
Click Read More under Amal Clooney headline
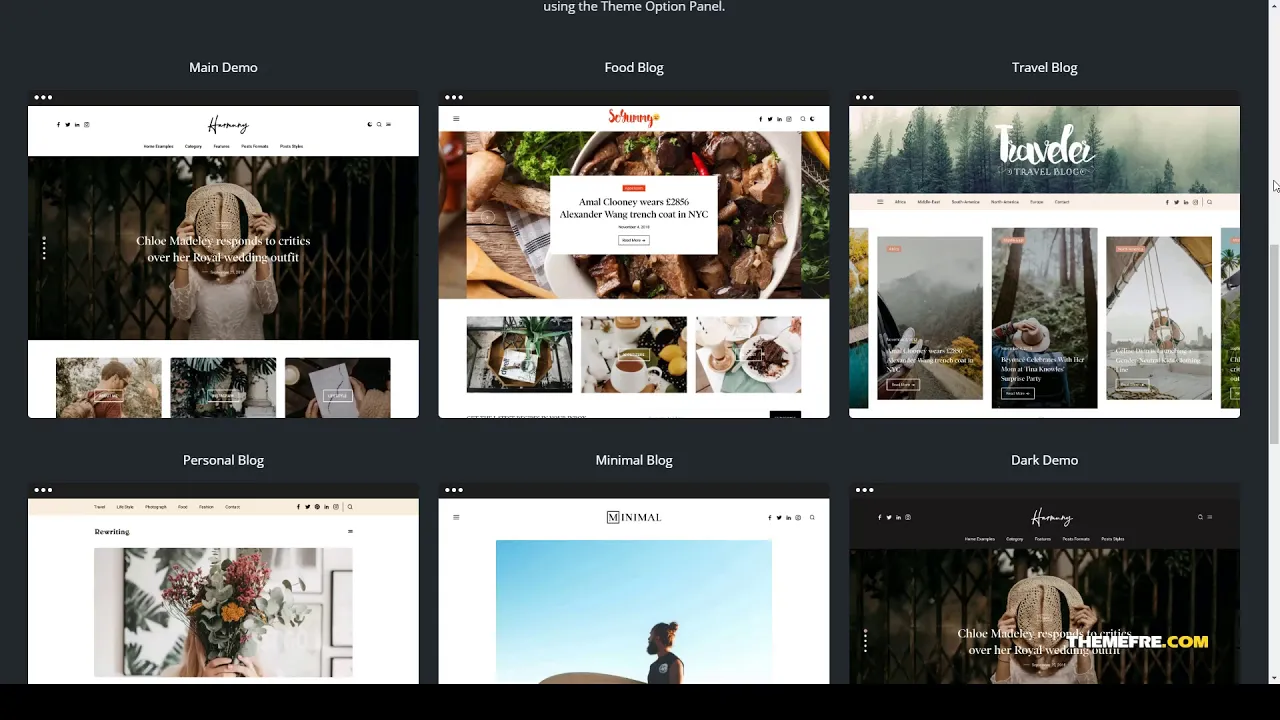(634, 240)
